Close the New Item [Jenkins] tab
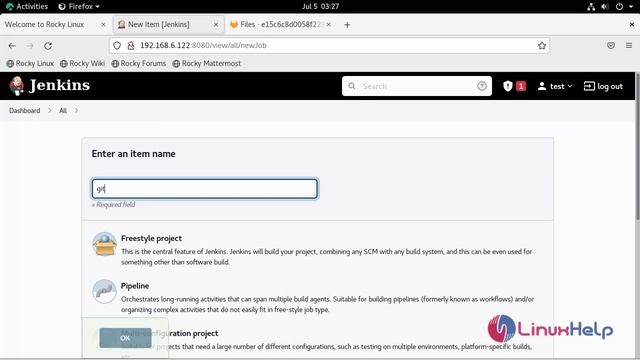 coord(216,24)
